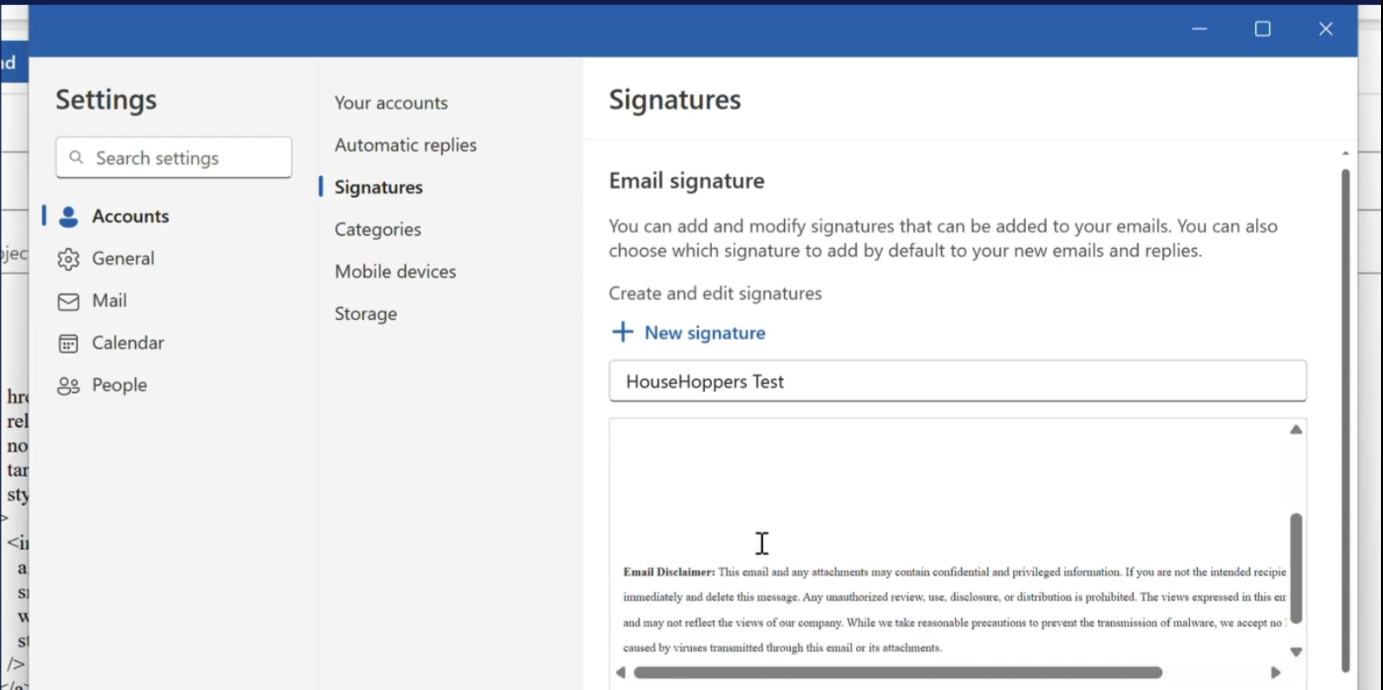Click the magnifier icon in Search settings

tap(77, 158)
